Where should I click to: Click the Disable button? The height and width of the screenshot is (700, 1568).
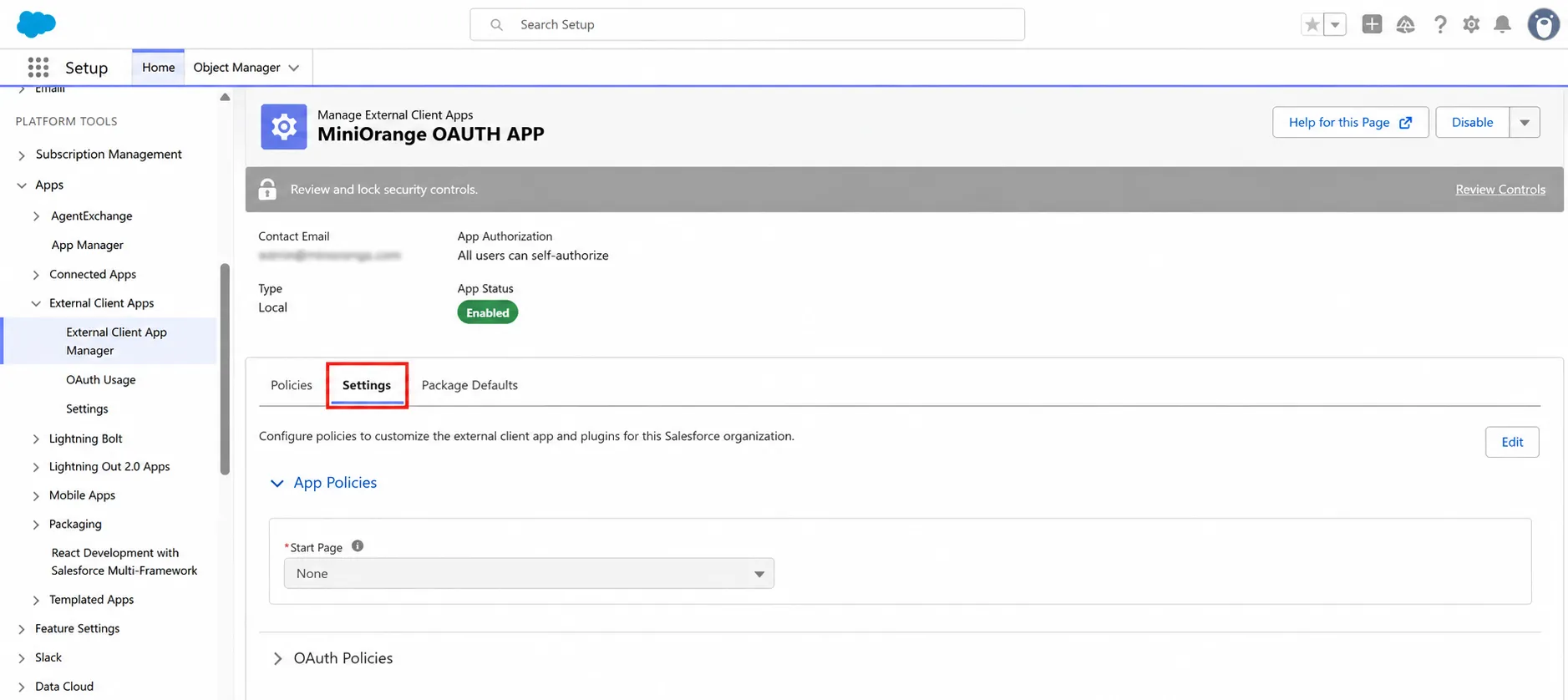1472,122
